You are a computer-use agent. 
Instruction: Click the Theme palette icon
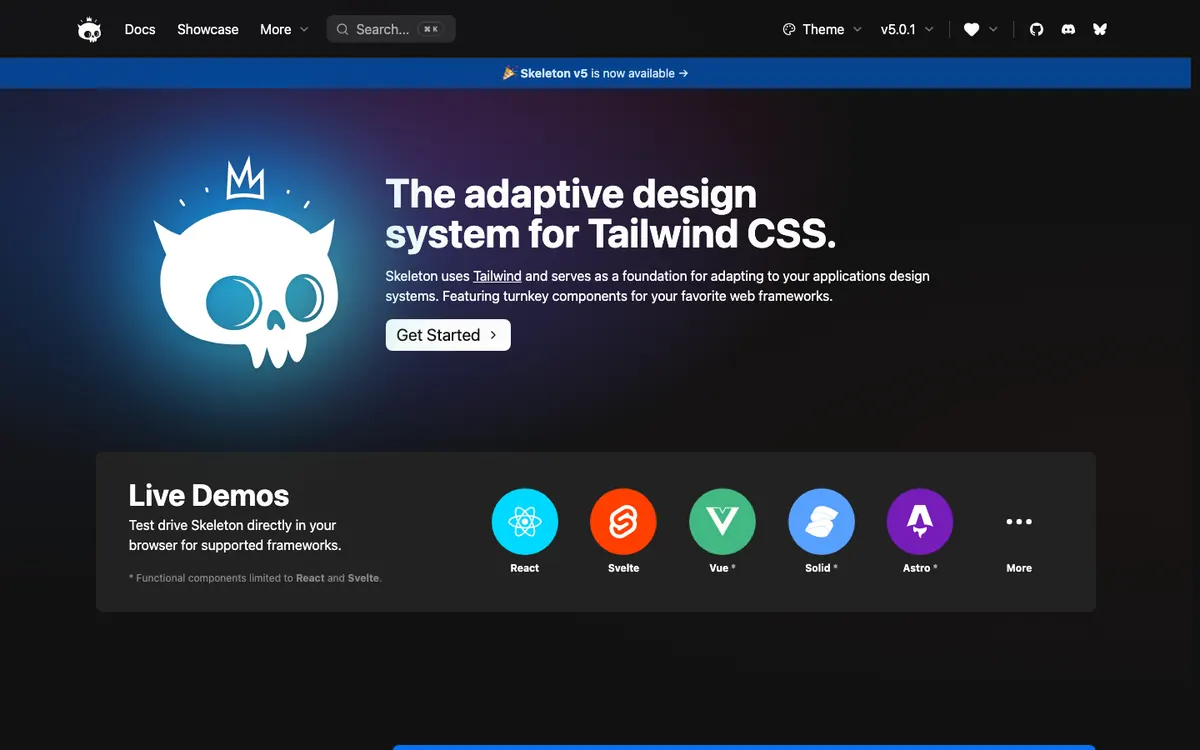point(789,30)
